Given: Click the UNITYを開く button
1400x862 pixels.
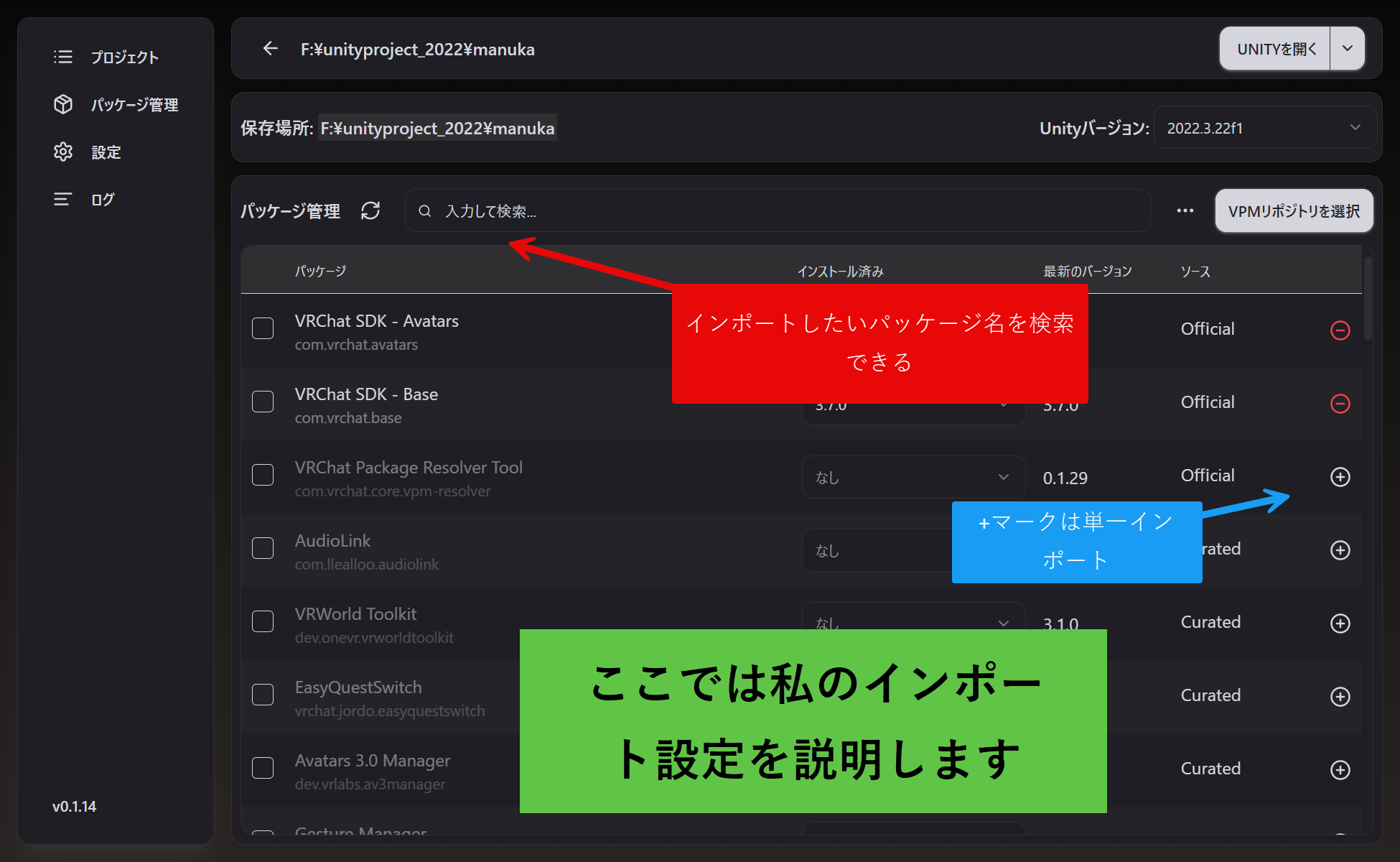Looking at the screenshot, I should pyautogui.click(x=1275, y=49).
